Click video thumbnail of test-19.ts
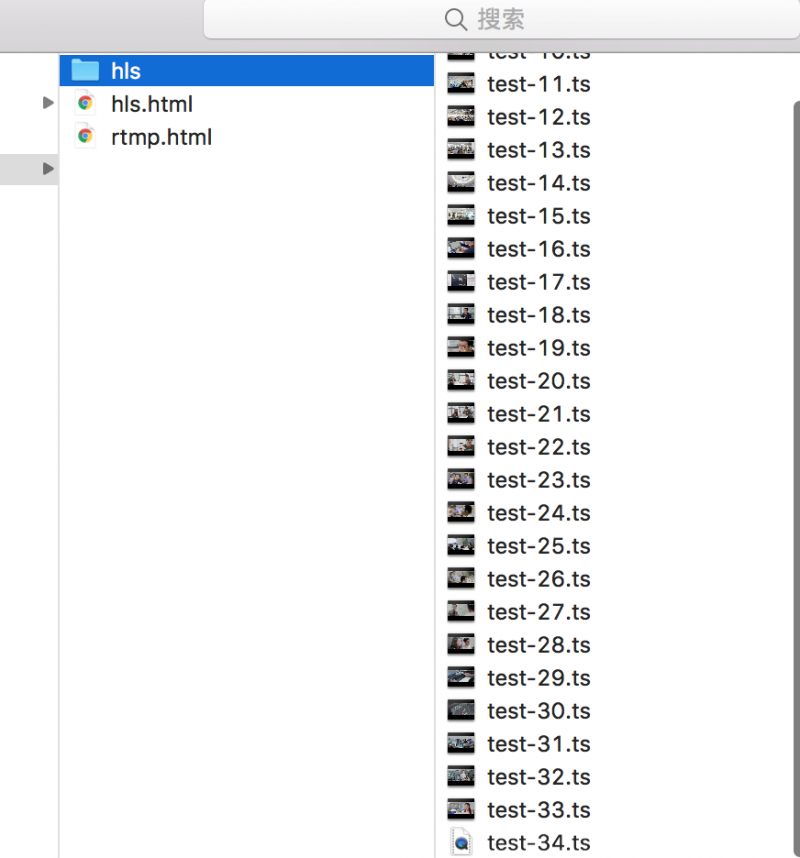The width and height of the screenshot is (800, 858). click(x=461, y=347)
